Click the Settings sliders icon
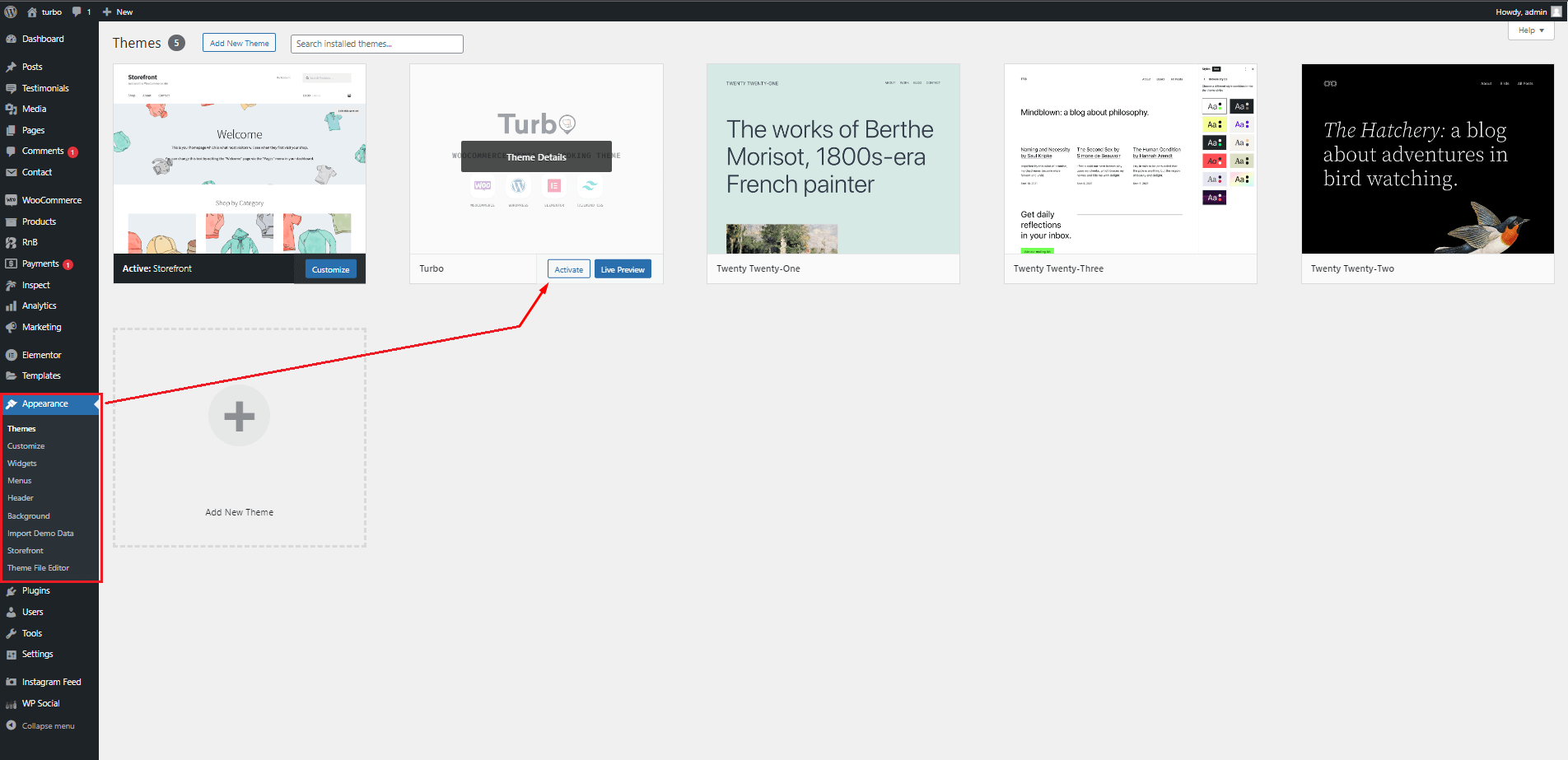1568x760 pixels. (x=11, y=654)
